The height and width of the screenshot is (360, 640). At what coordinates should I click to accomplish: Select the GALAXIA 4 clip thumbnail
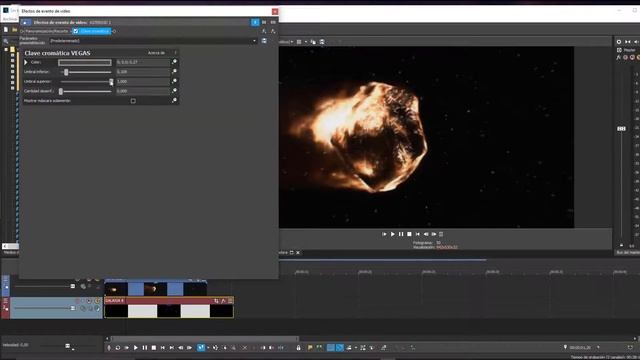(x=169, y=311)
